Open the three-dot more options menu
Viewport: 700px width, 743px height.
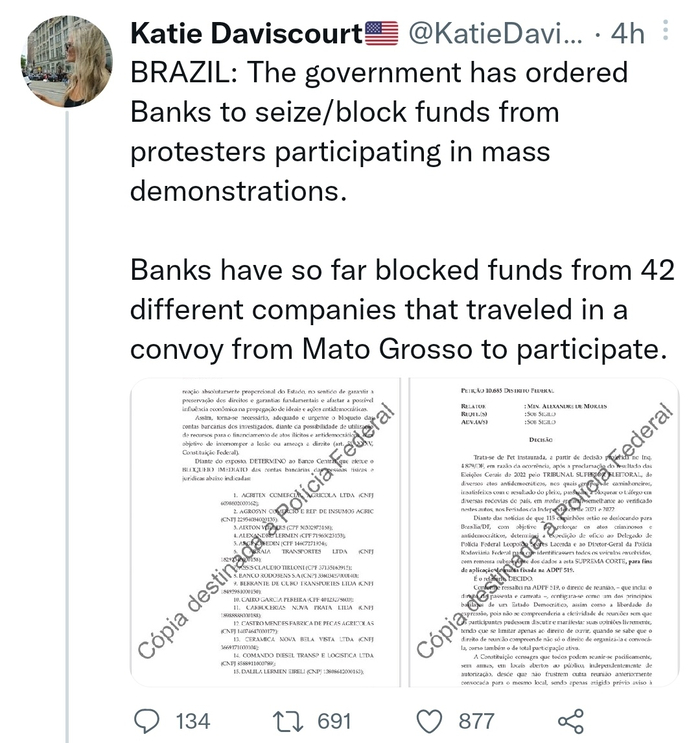[x=665, y=30]
